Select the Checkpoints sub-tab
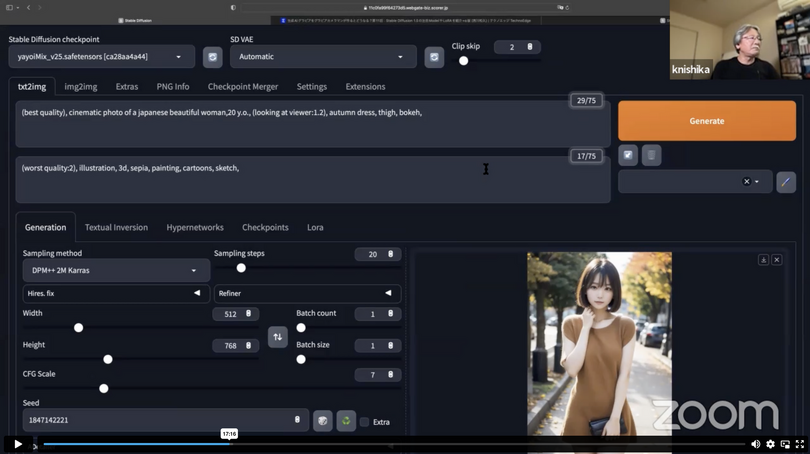The width and height of the screenshot is (810, 454). 265,227
